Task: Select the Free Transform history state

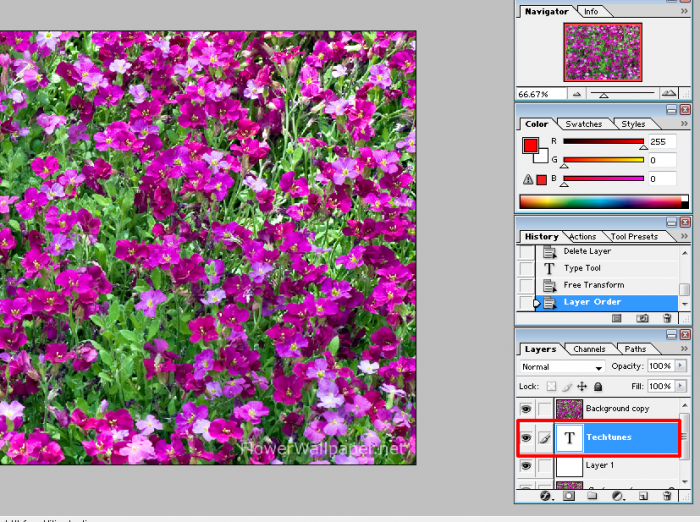Action: (593, 285)
